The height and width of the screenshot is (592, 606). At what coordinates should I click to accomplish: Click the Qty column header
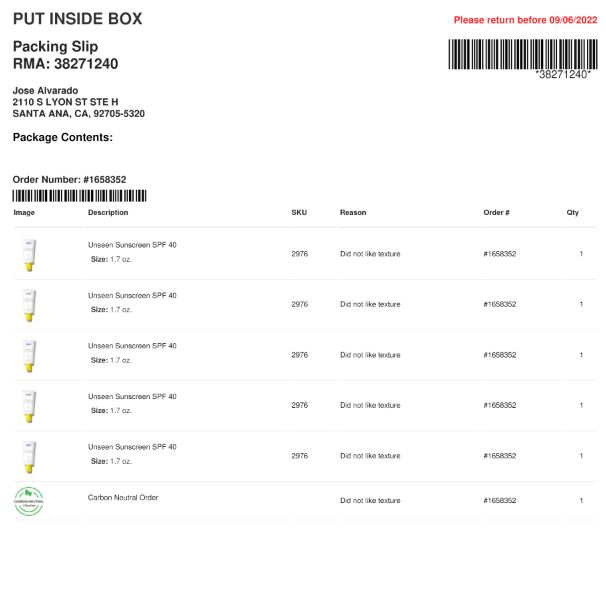pos(572,212)
